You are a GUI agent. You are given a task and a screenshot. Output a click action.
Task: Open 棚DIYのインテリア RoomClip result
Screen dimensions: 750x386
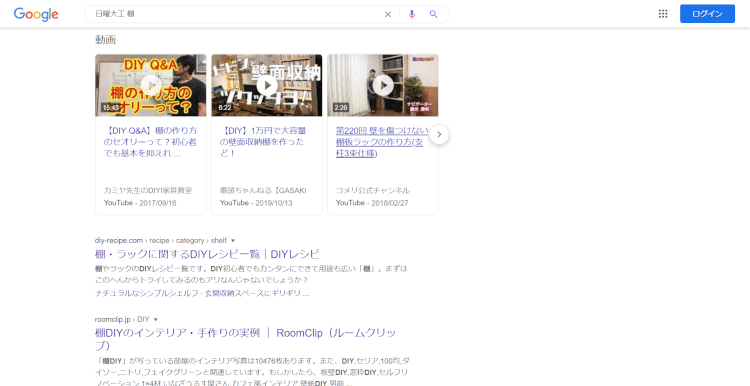click(x=245, y=339)
